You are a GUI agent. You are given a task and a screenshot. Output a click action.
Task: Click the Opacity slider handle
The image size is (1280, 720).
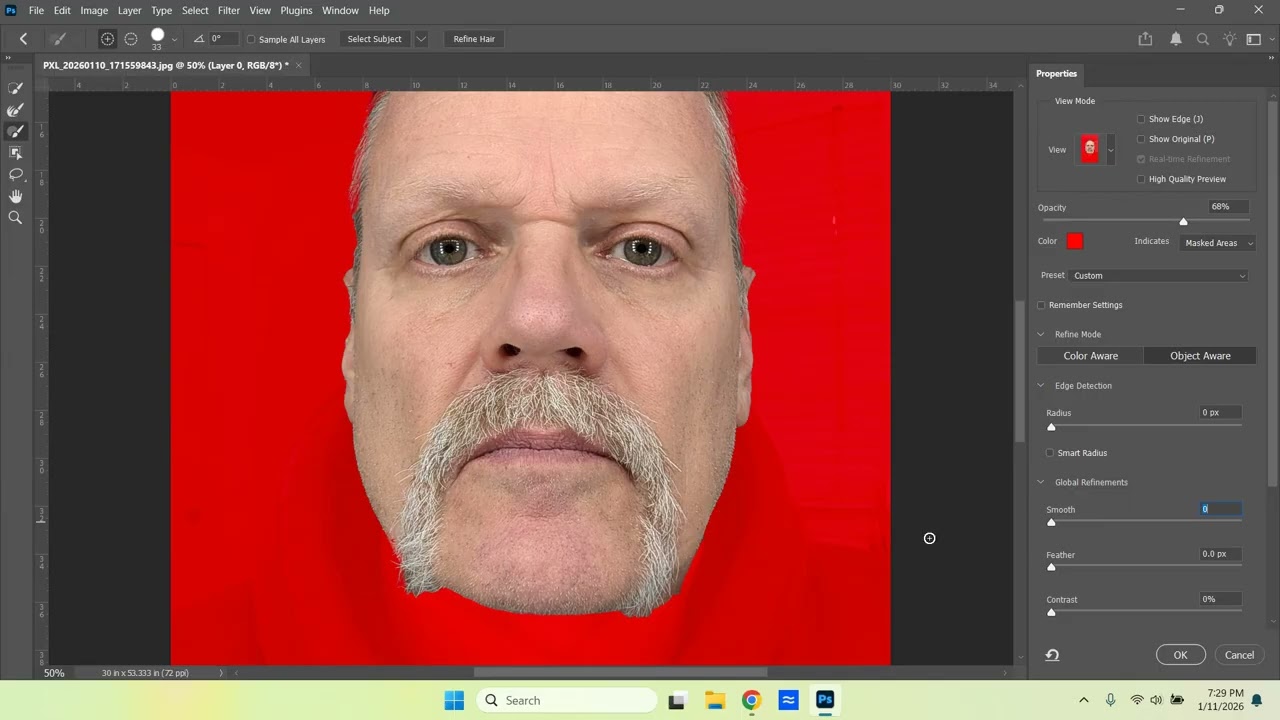pyautogui.click(x=1183, y=222)
